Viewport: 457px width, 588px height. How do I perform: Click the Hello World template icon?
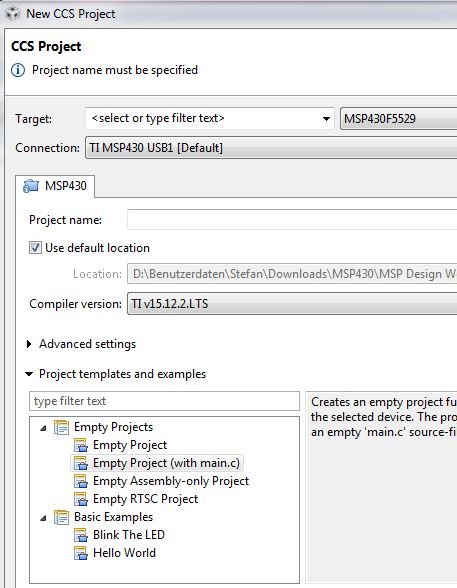click(x=81, y=553)
